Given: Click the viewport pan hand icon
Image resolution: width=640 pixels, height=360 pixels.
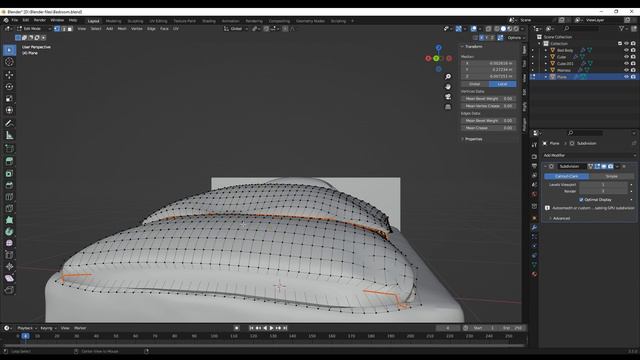Looking at the screenshot, I should pyautogui.click(x=448, y=87).
